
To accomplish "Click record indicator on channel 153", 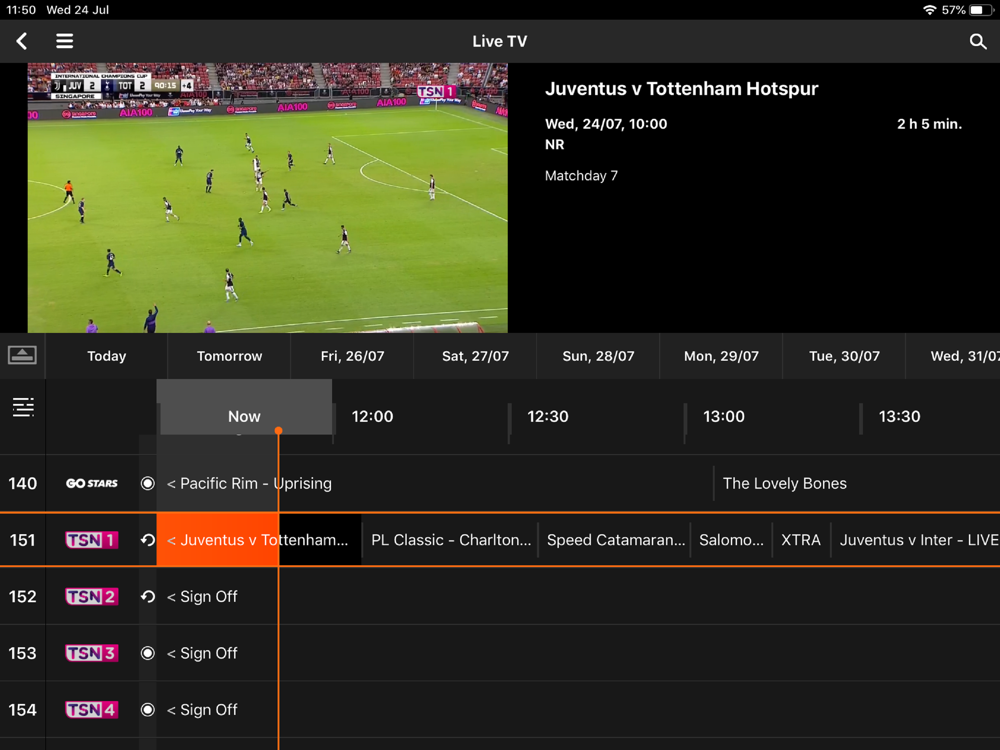I will click(147, 653).
